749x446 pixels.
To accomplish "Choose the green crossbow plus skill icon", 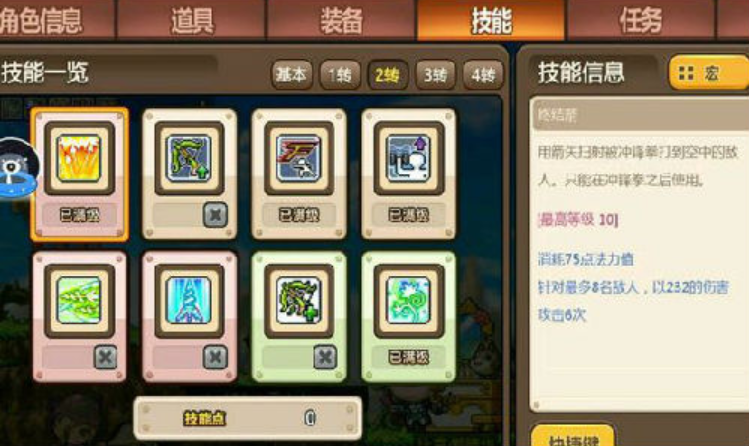I will (299, 301).
